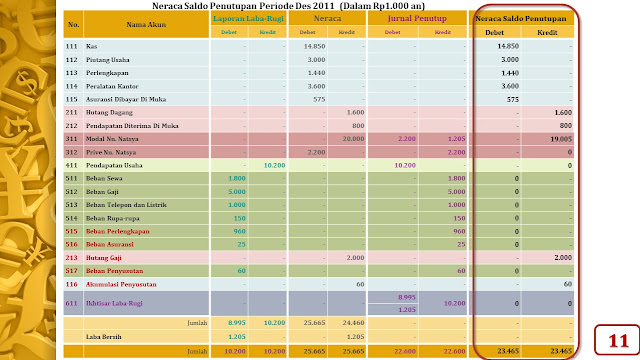Image resolution: width=640 pixels, height=360 pixels.
Task: Select 'Kredit' subheader under Neraca Saldo Penutupan
Action: coord(547,32)
